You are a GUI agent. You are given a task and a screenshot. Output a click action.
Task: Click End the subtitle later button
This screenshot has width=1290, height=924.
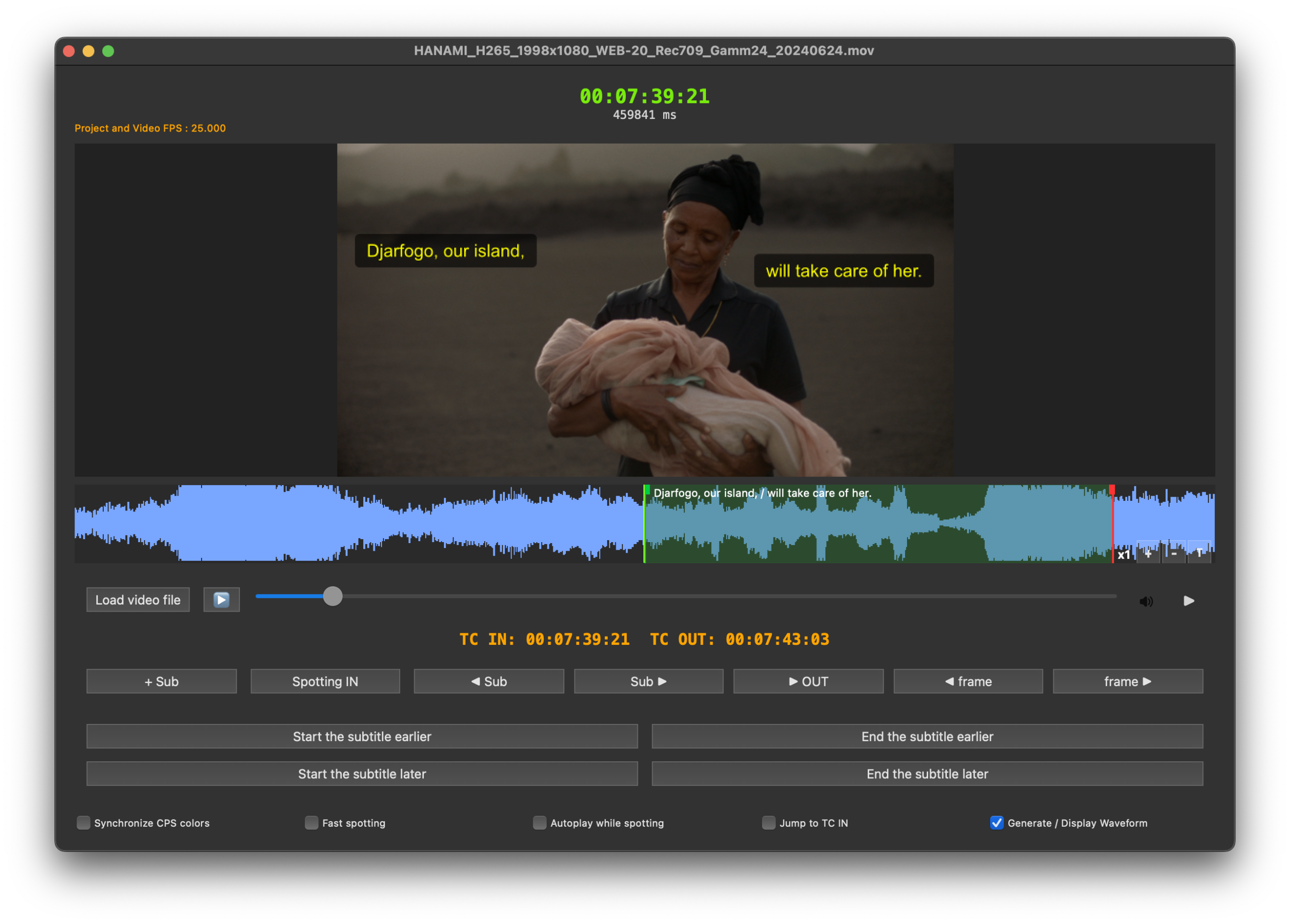click(x=927, y=773)
